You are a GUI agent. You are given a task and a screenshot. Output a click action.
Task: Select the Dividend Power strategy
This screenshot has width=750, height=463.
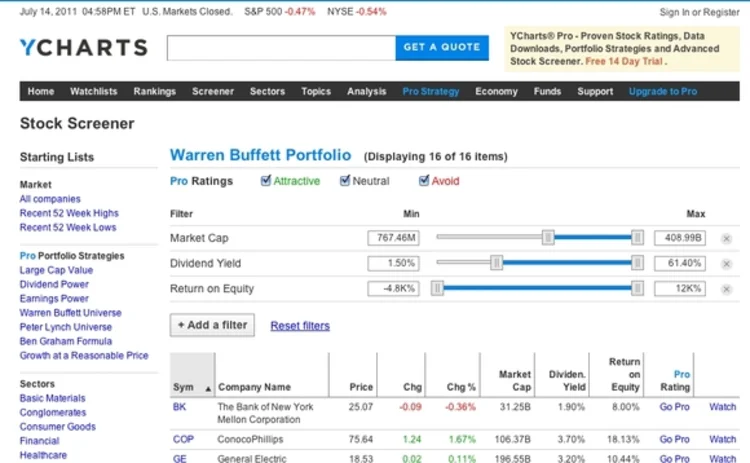point(54,285)
